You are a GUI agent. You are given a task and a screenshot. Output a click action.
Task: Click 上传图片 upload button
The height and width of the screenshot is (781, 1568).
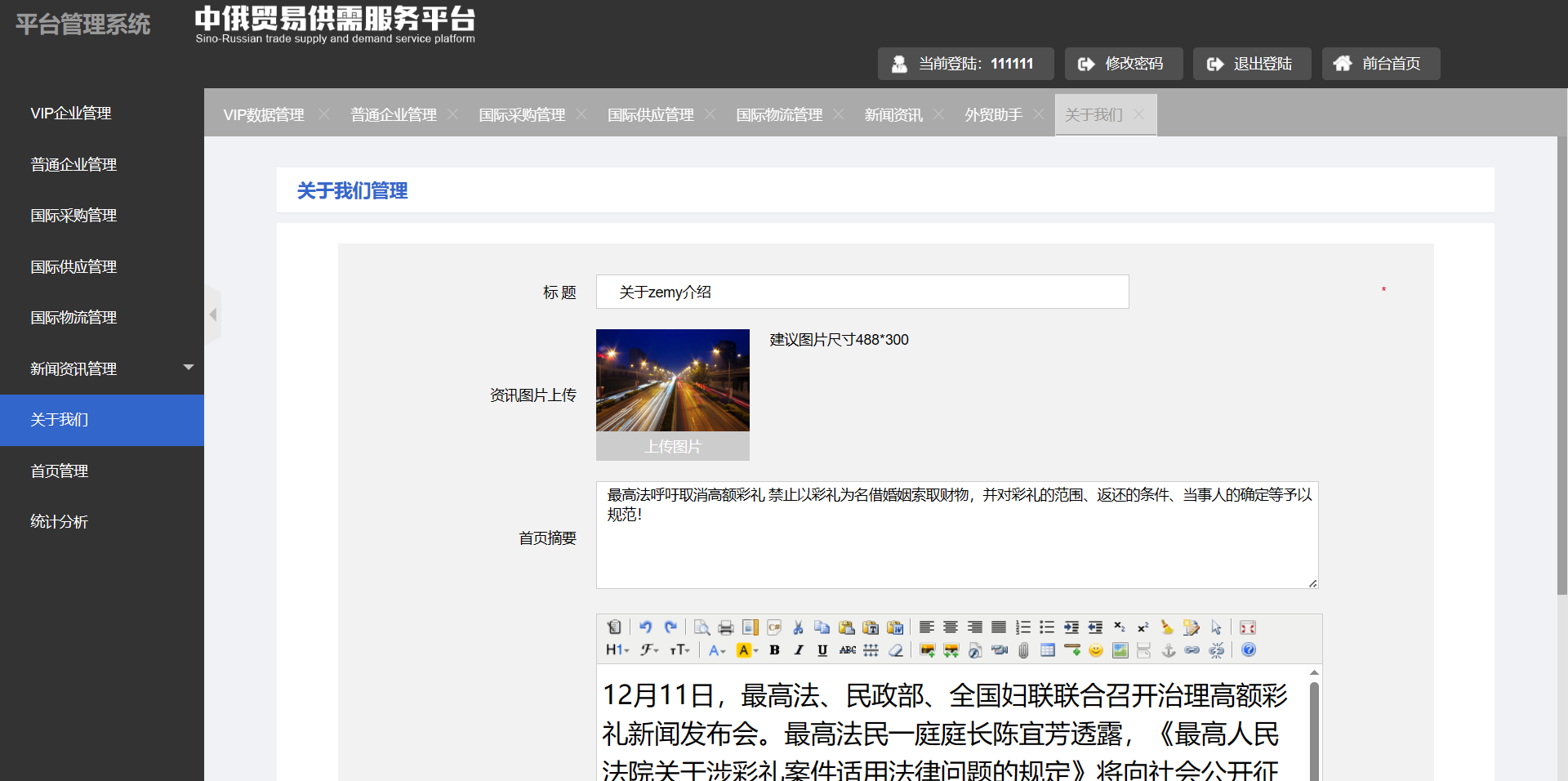[673, 446]
